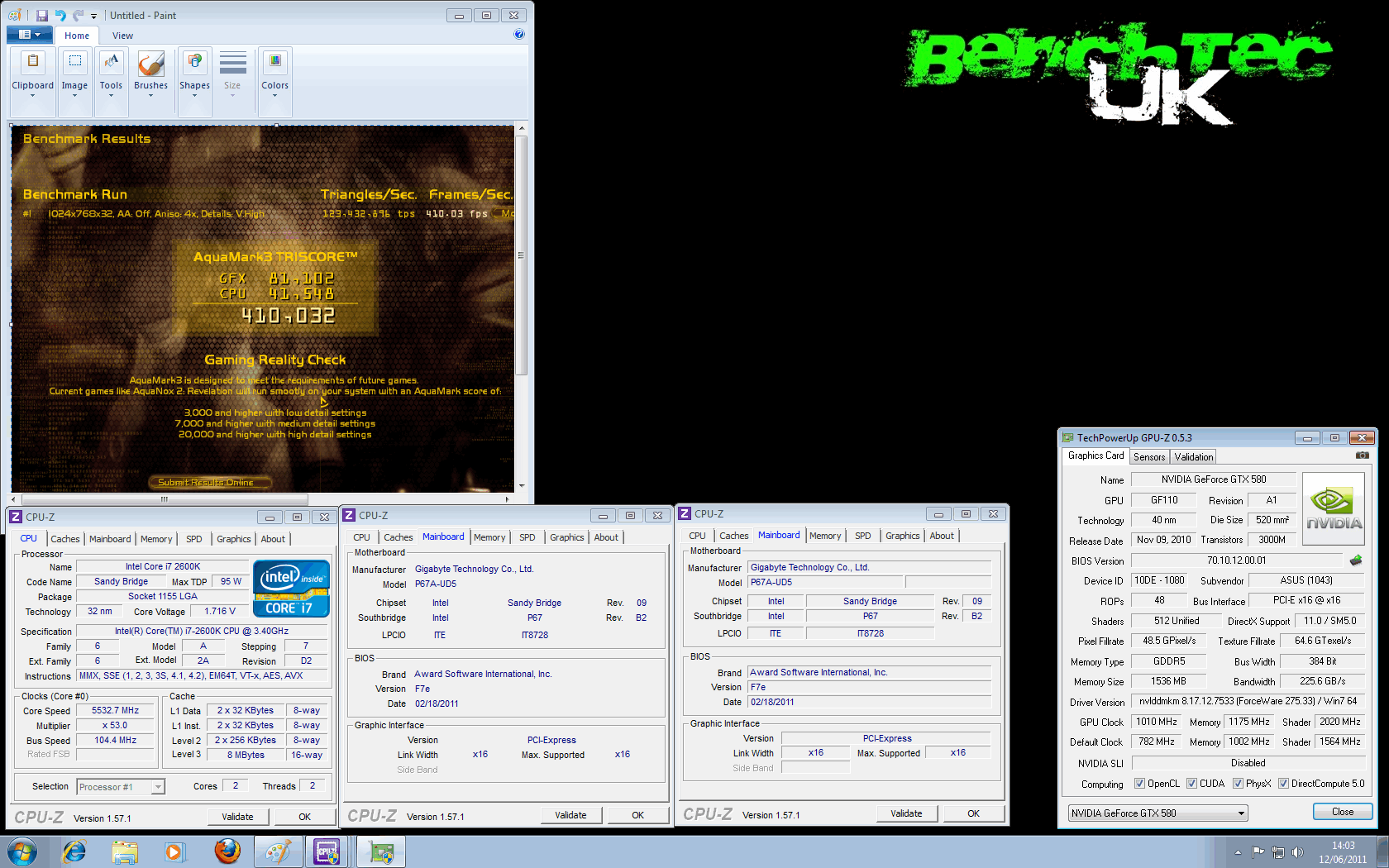The width and height of the screenshot is (1389, 868).
Task: Click middle CPU-Z window title icon
Action: tap(349, 515)
